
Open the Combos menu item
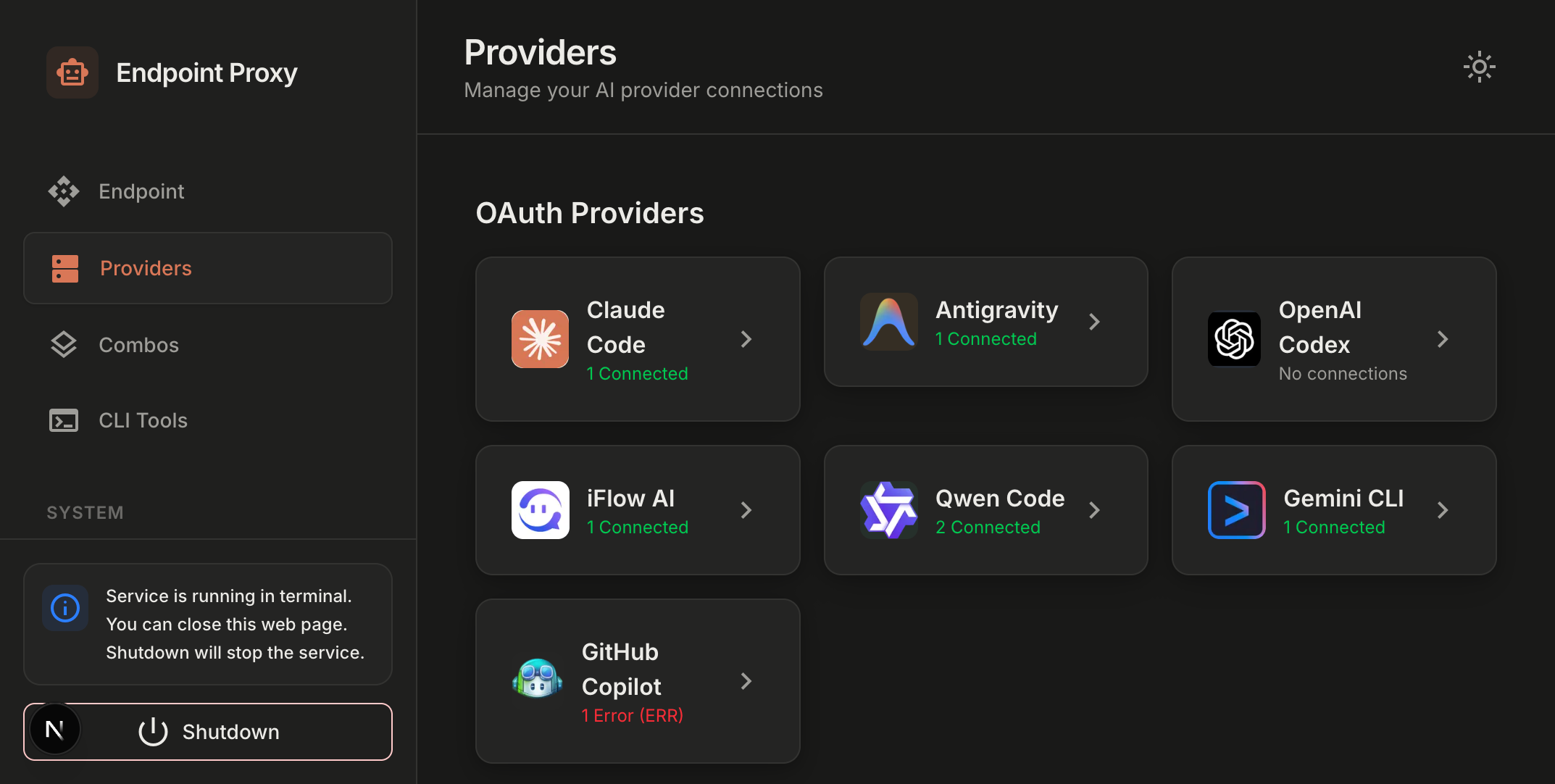208,345
